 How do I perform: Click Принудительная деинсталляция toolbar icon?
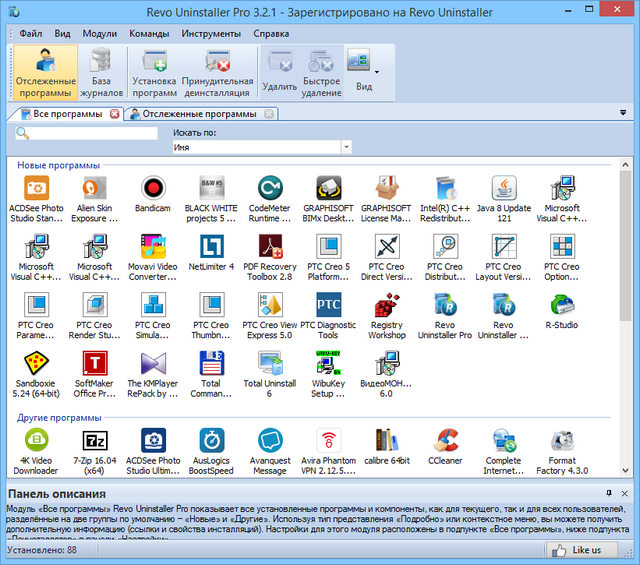tap(218, 73)
